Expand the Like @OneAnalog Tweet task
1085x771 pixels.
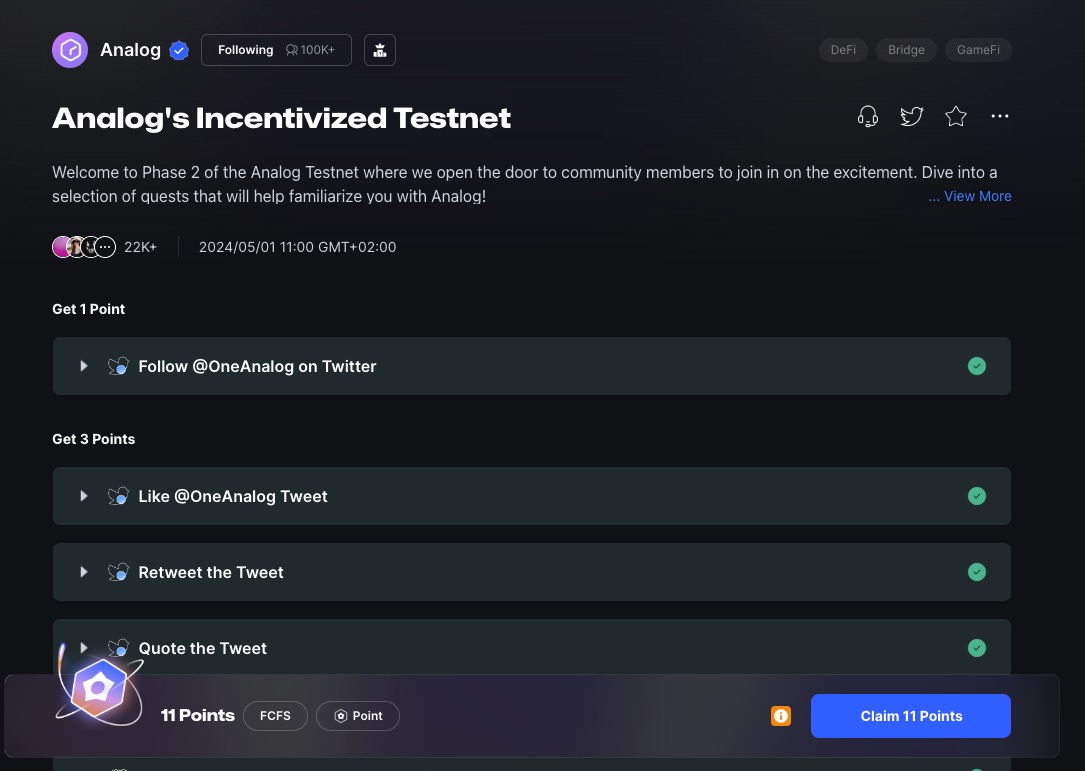coord(84,496)
